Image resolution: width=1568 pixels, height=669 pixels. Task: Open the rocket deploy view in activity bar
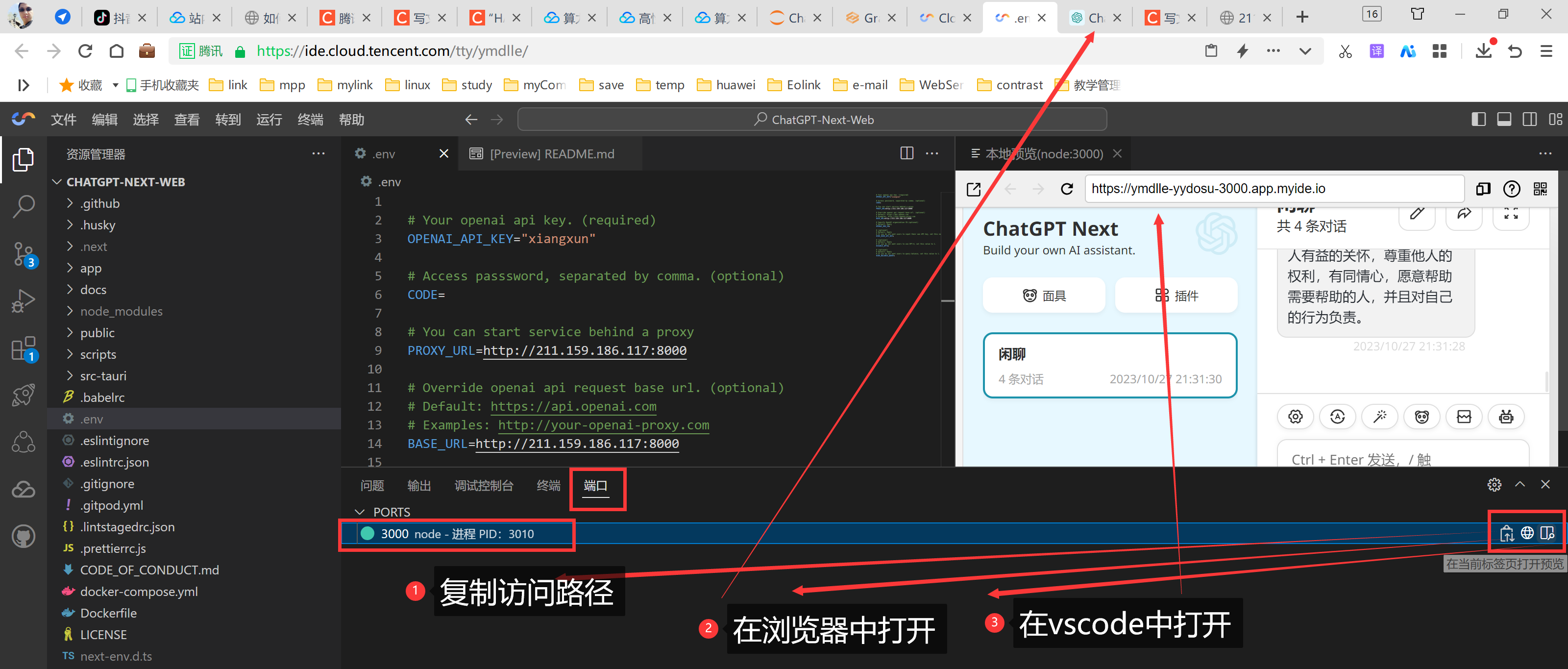click(23, 395)
